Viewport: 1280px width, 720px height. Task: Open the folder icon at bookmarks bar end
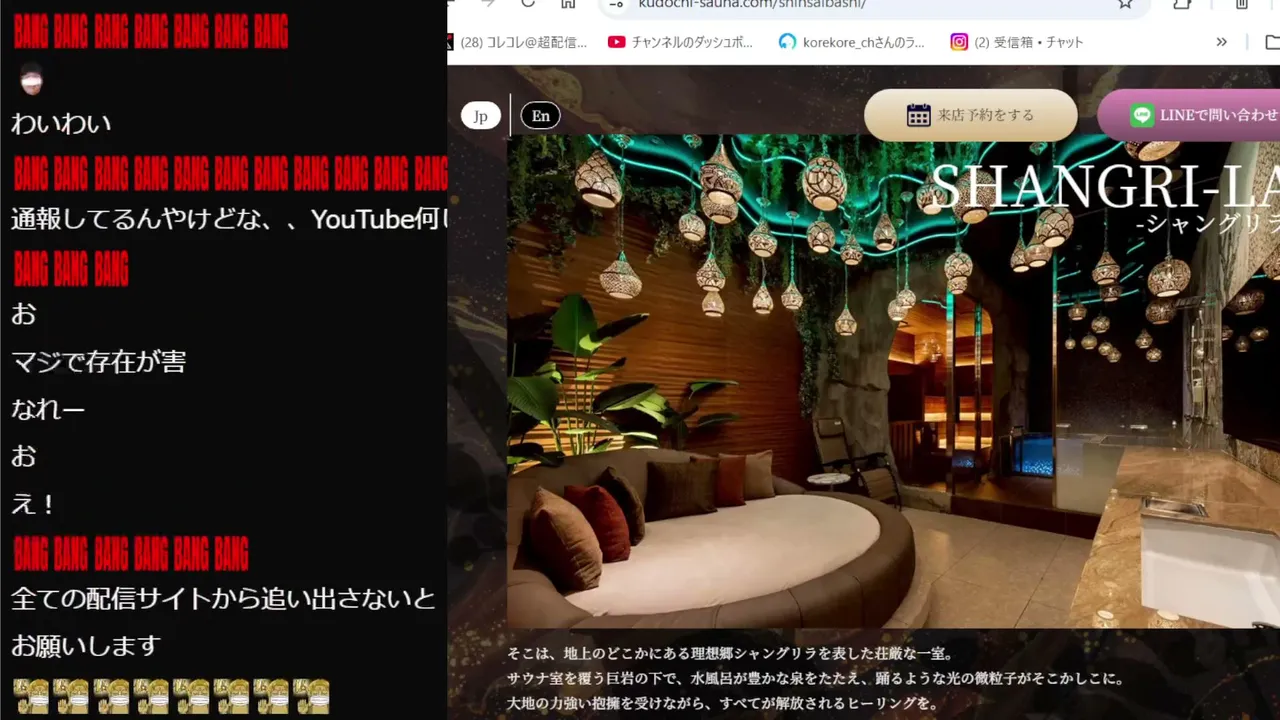pyautogui.click(x=1272, y=42)
